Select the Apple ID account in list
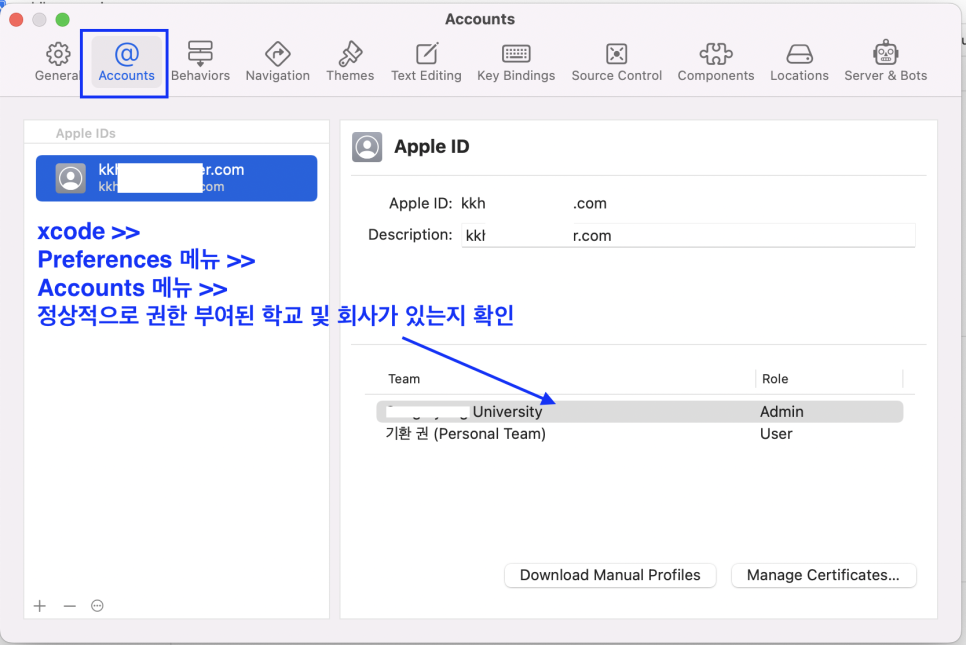This screenshot has width=966, height=645. 176,178
